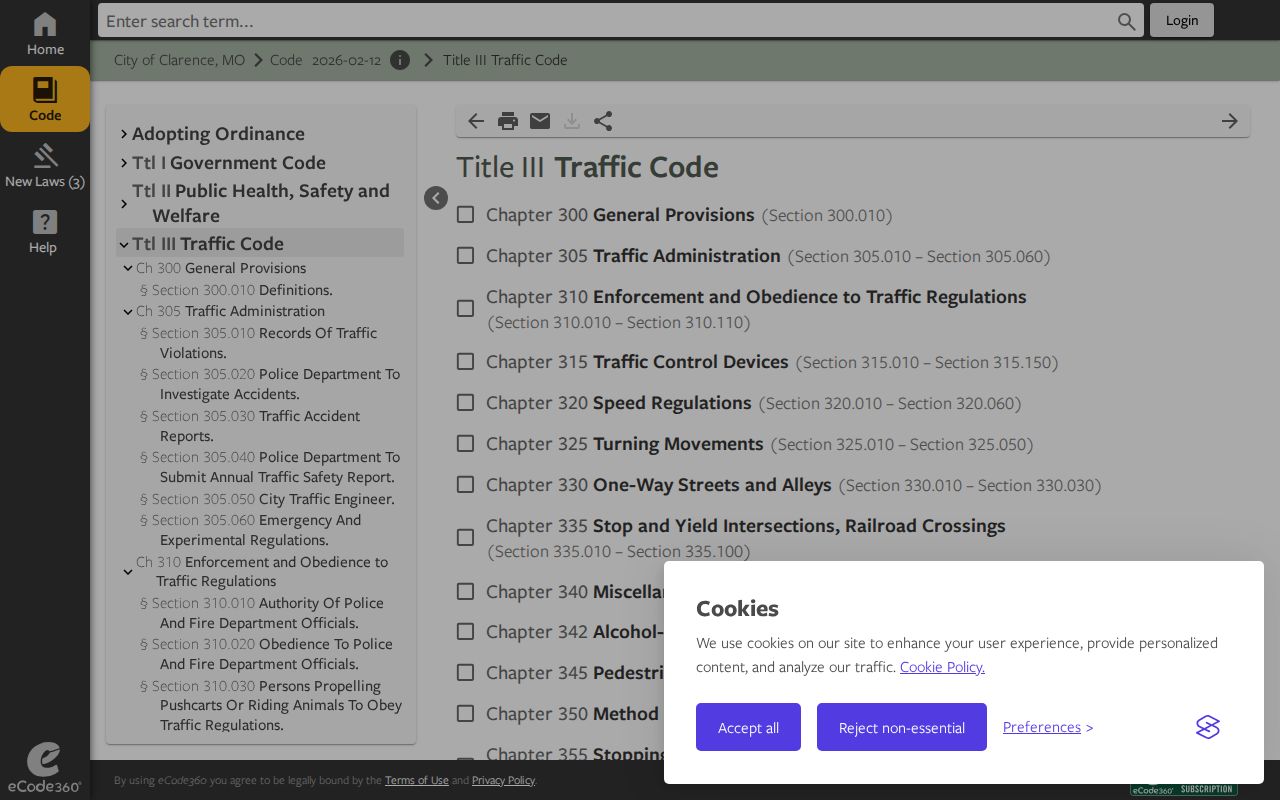This screenshot has height=800, width=1280.
Task: Open Section 305.050 City Traffic Engineer
Action: coord(267,499)
